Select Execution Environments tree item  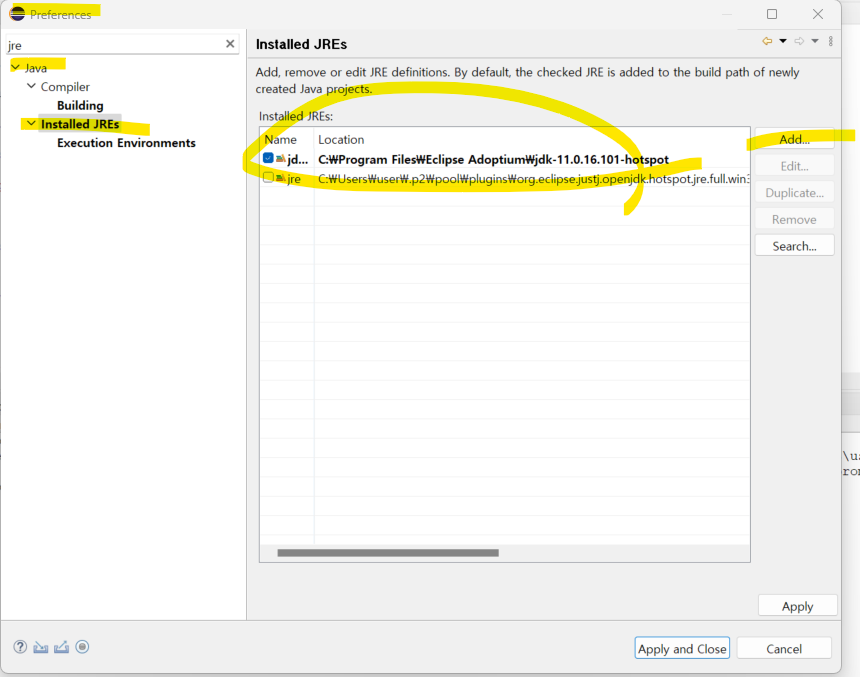click(126, 143)
